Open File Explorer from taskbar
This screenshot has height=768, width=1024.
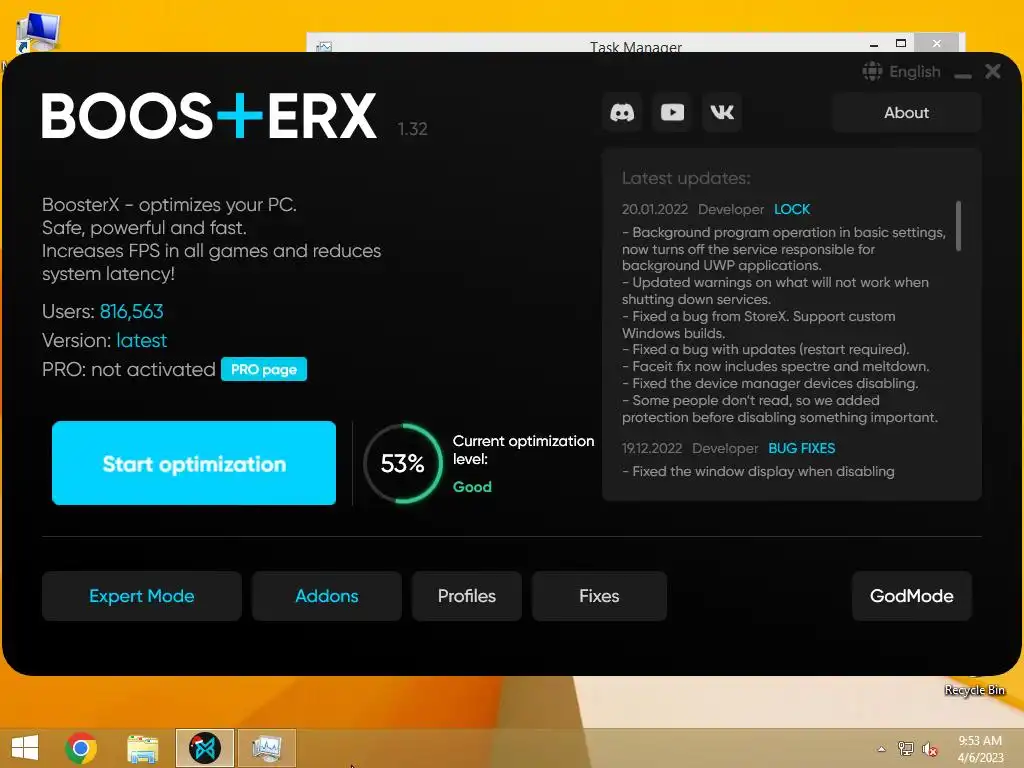(143, 749)
